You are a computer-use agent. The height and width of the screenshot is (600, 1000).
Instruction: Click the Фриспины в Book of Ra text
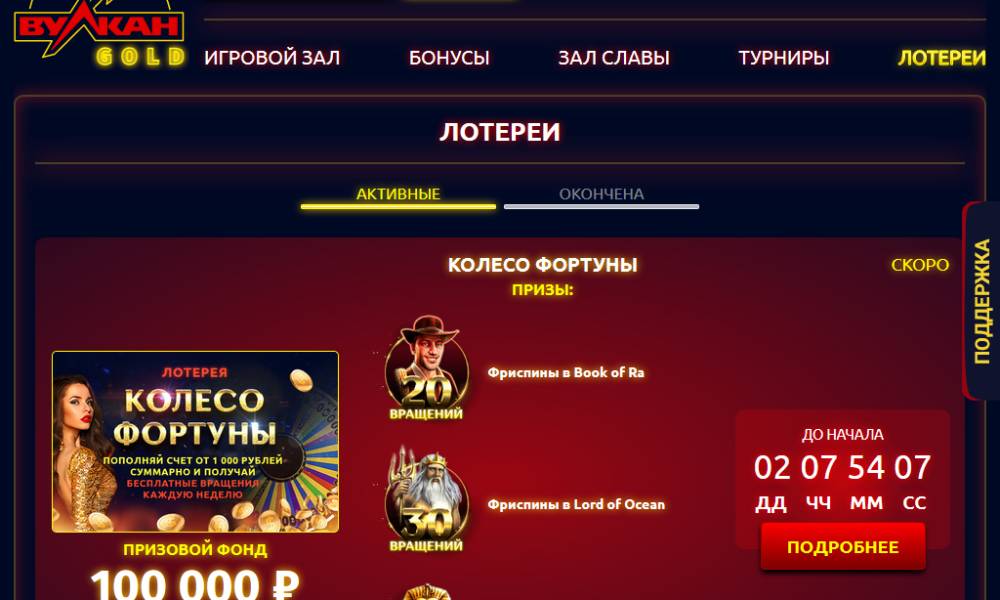coord(566,372)
